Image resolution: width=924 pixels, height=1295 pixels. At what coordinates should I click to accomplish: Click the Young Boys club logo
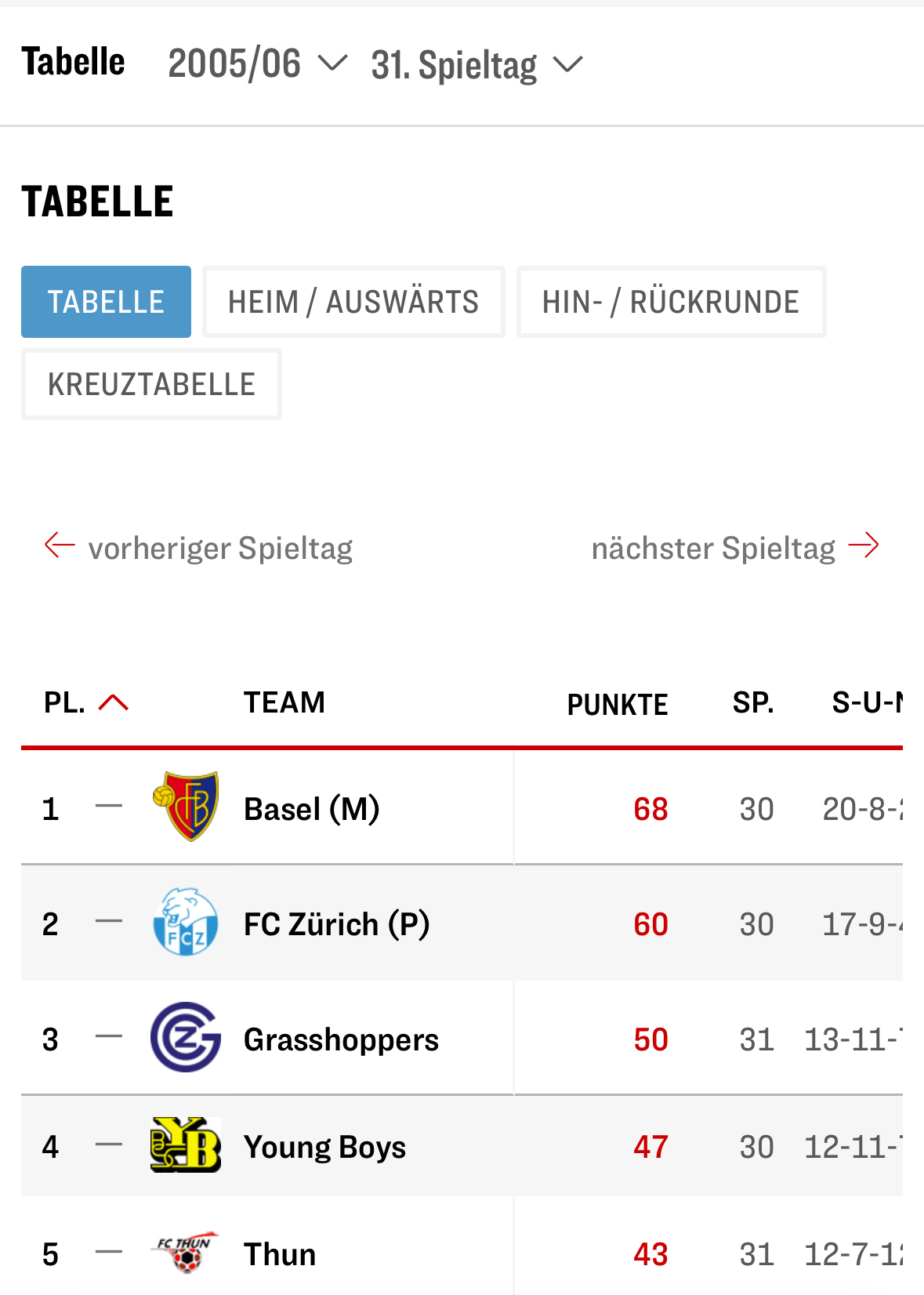point(186,1145)
